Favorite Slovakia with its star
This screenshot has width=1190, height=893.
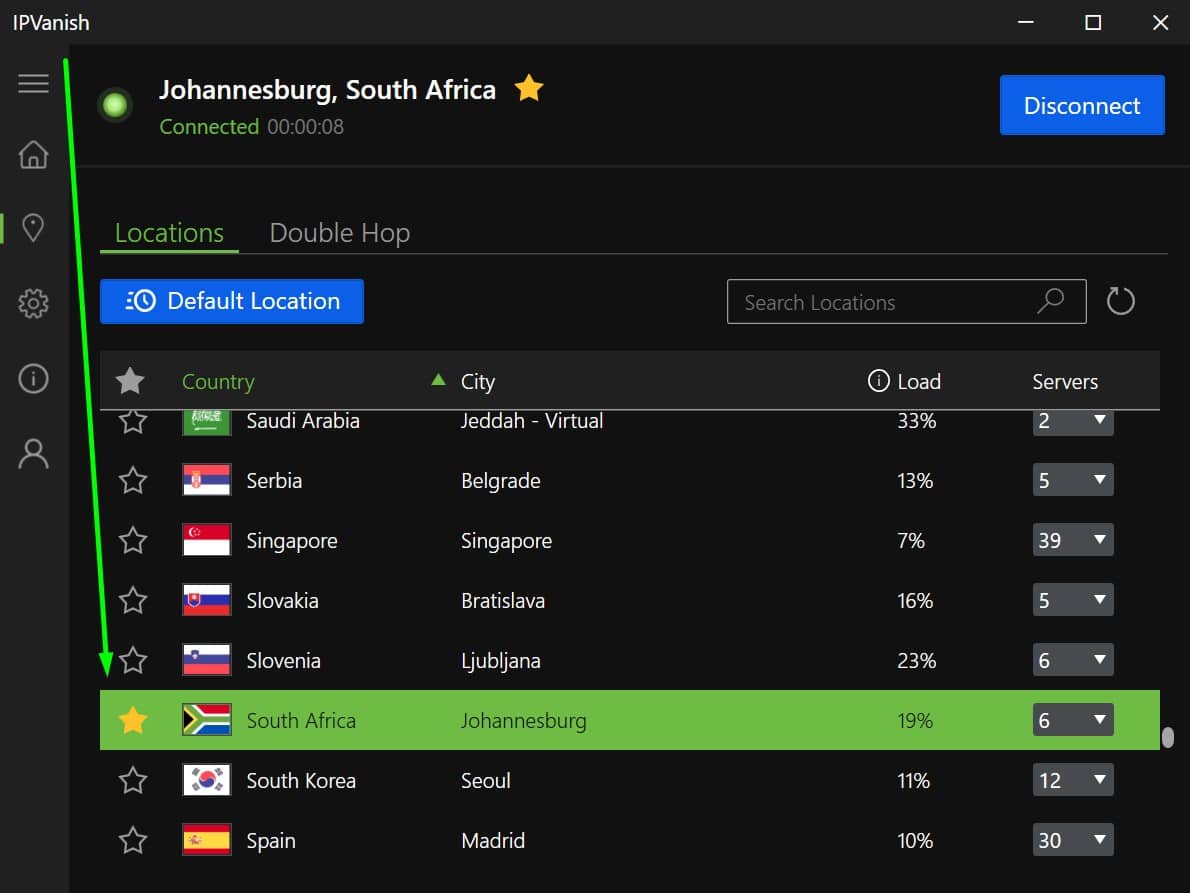point(133,600)
